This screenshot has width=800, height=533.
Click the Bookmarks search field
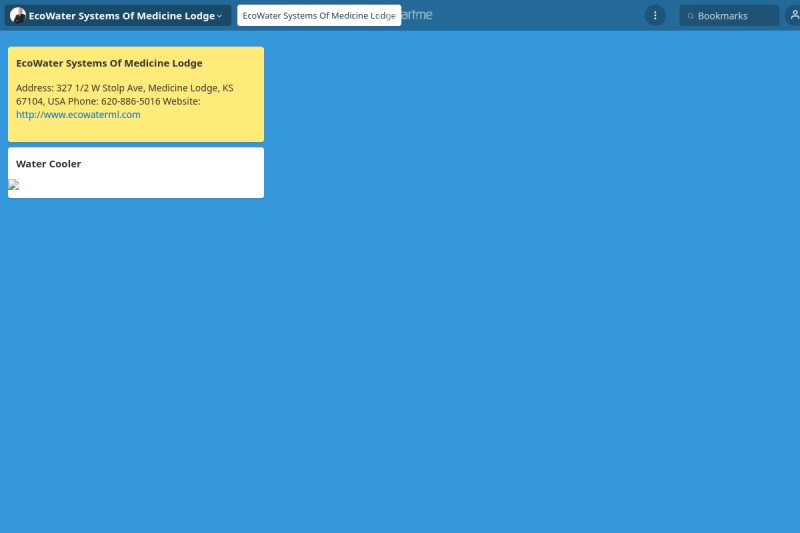point(729,16)
